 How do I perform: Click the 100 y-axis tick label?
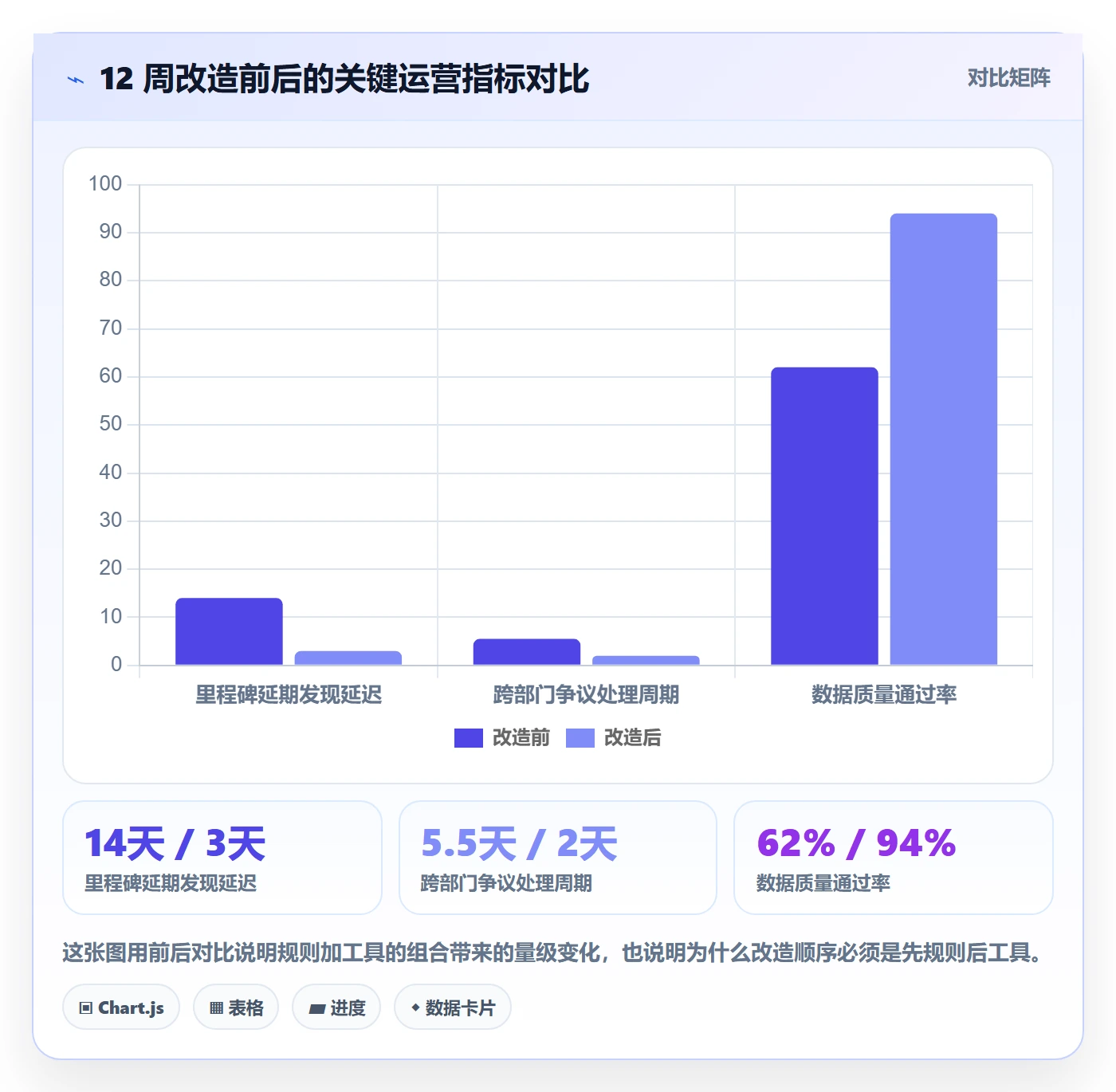coord(105,184)
